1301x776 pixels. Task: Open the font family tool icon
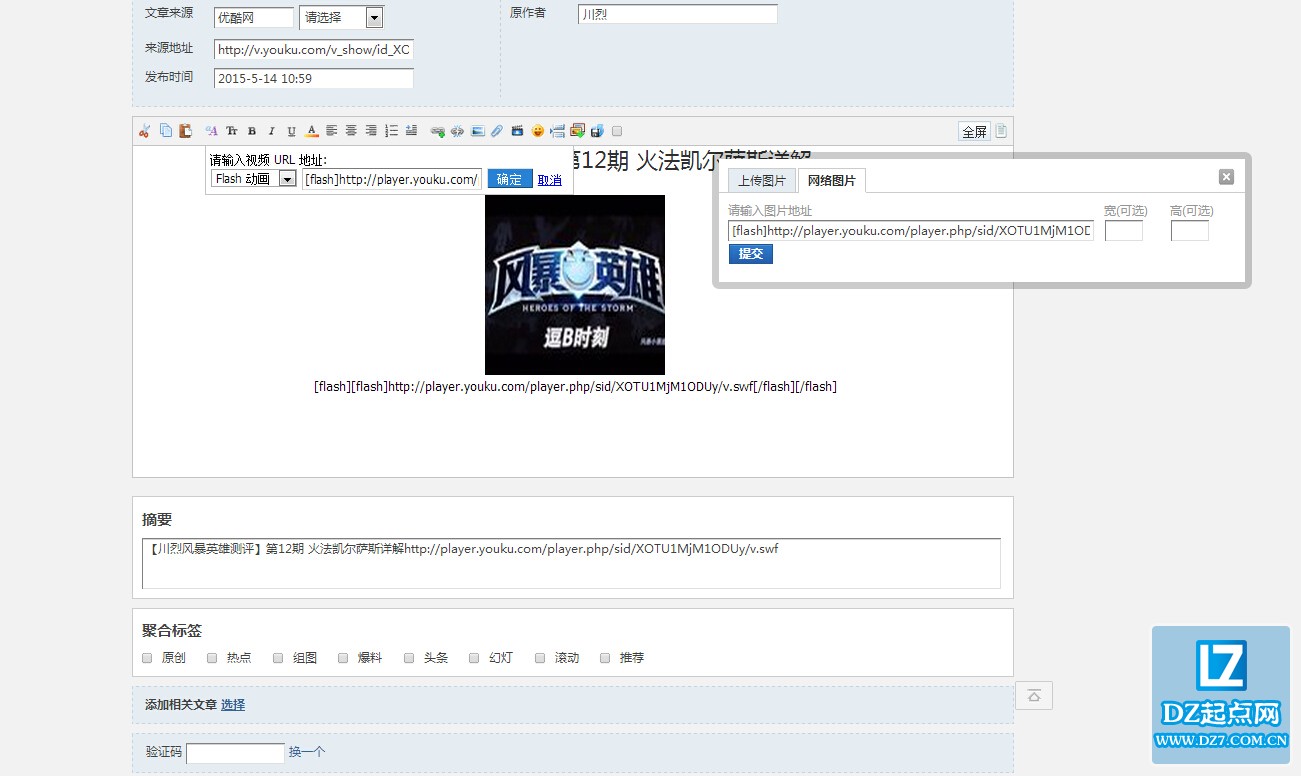coord(211,131)
